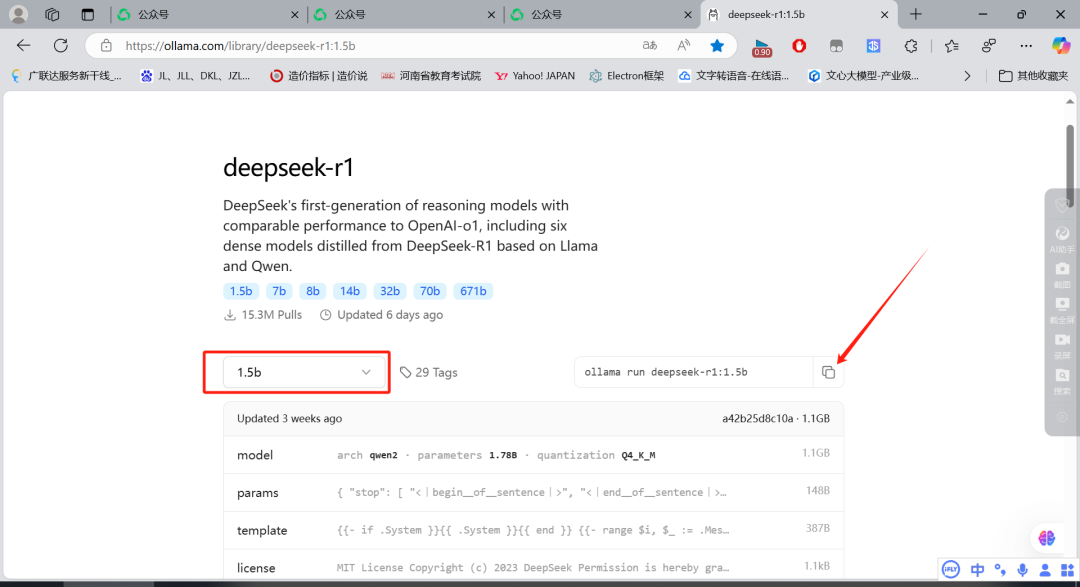Image resolution: width=1080 pixels, height=587 pixels.
Task: Click 截图 camera in side panel
Action: (x=1062, y=274)
